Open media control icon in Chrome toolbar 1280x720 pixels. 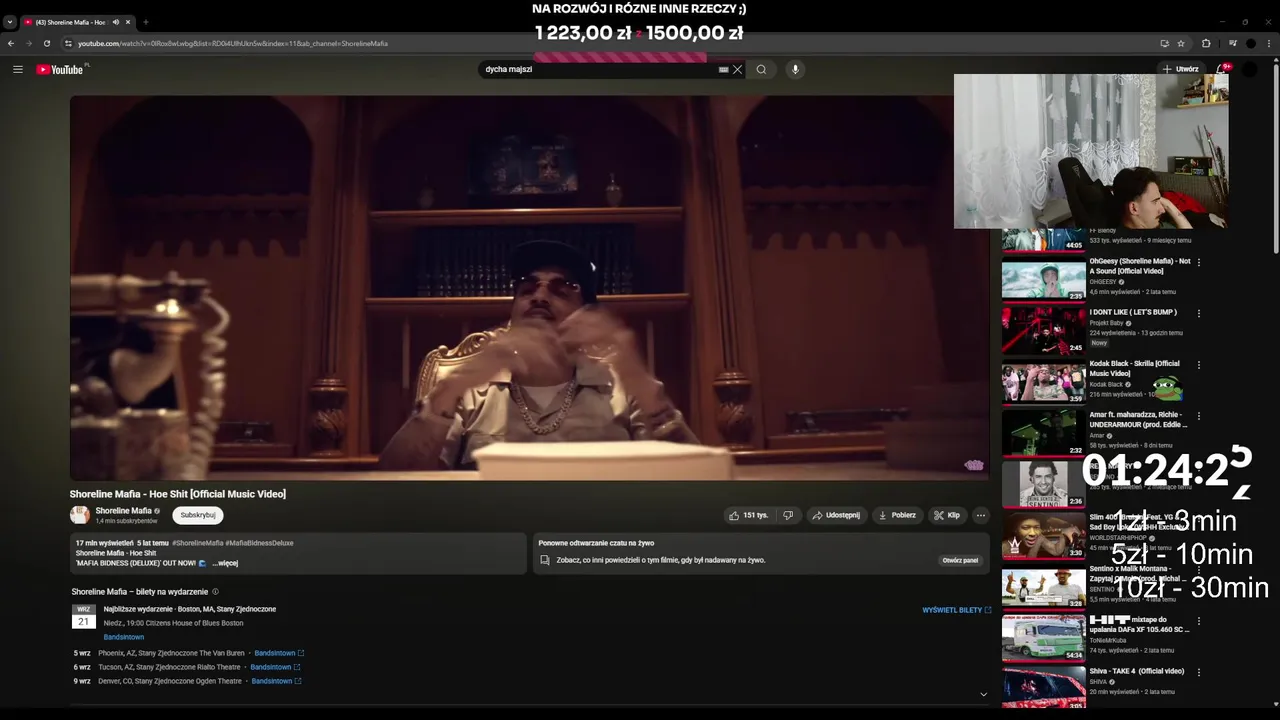point(1232,43)
